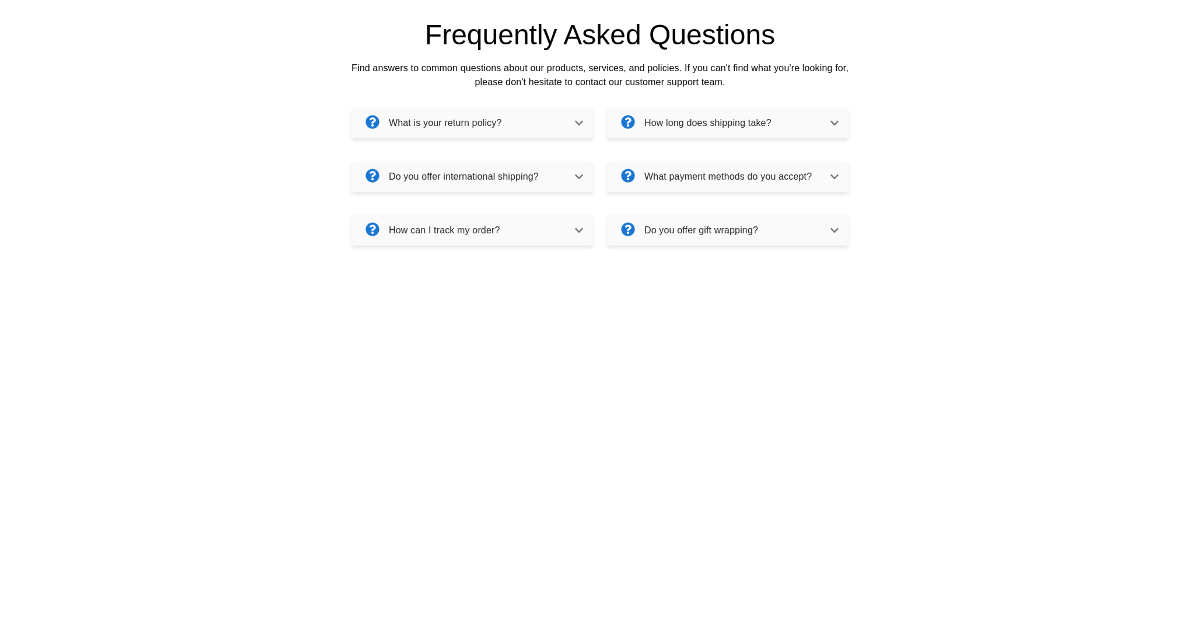Click the question mark icon beside return policy

[x=372, y=122]
